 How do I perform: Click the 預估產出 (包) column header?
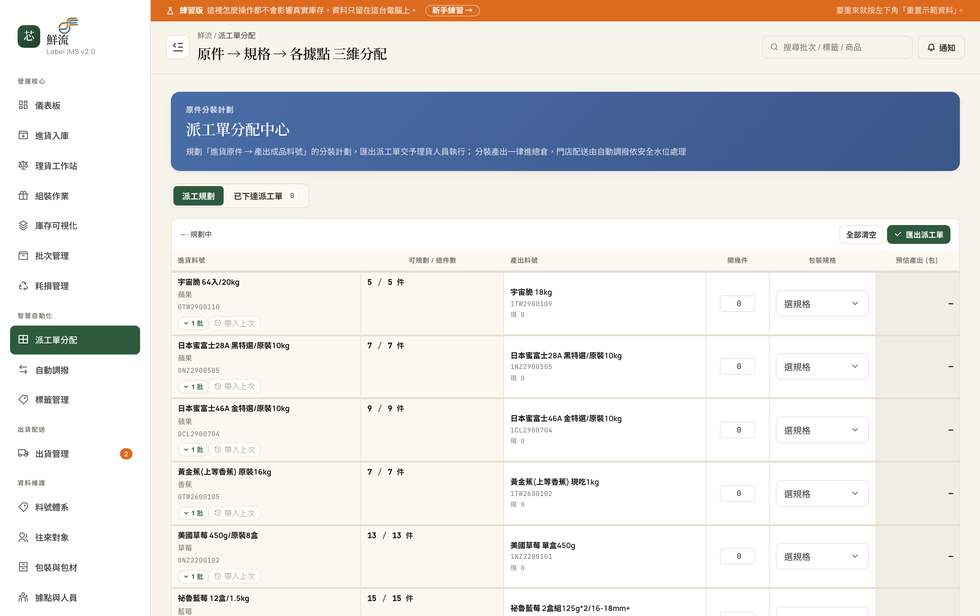[x=916, y=260]
